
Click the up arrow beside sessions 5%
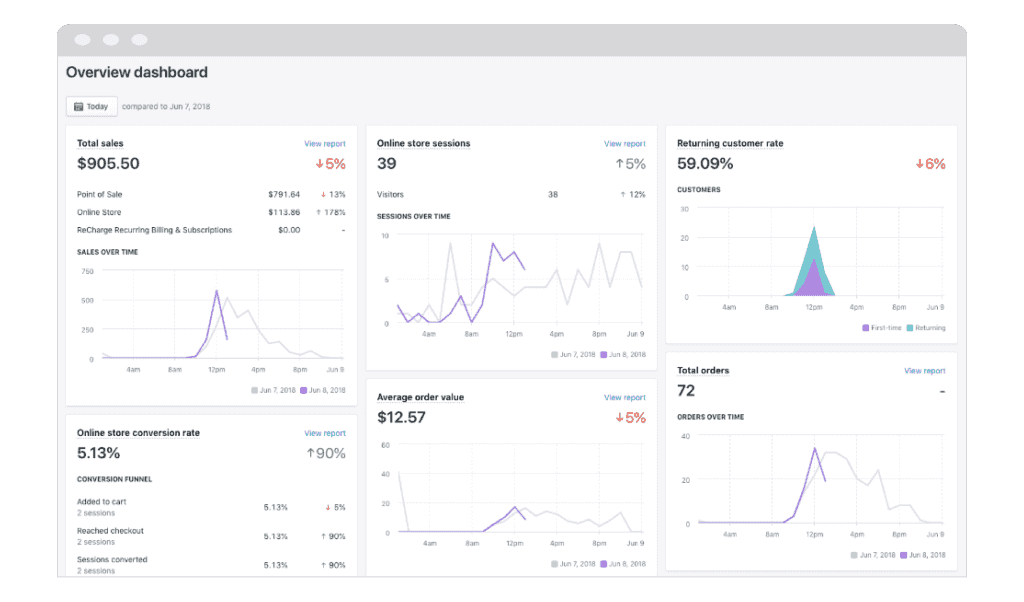(619, 164)
